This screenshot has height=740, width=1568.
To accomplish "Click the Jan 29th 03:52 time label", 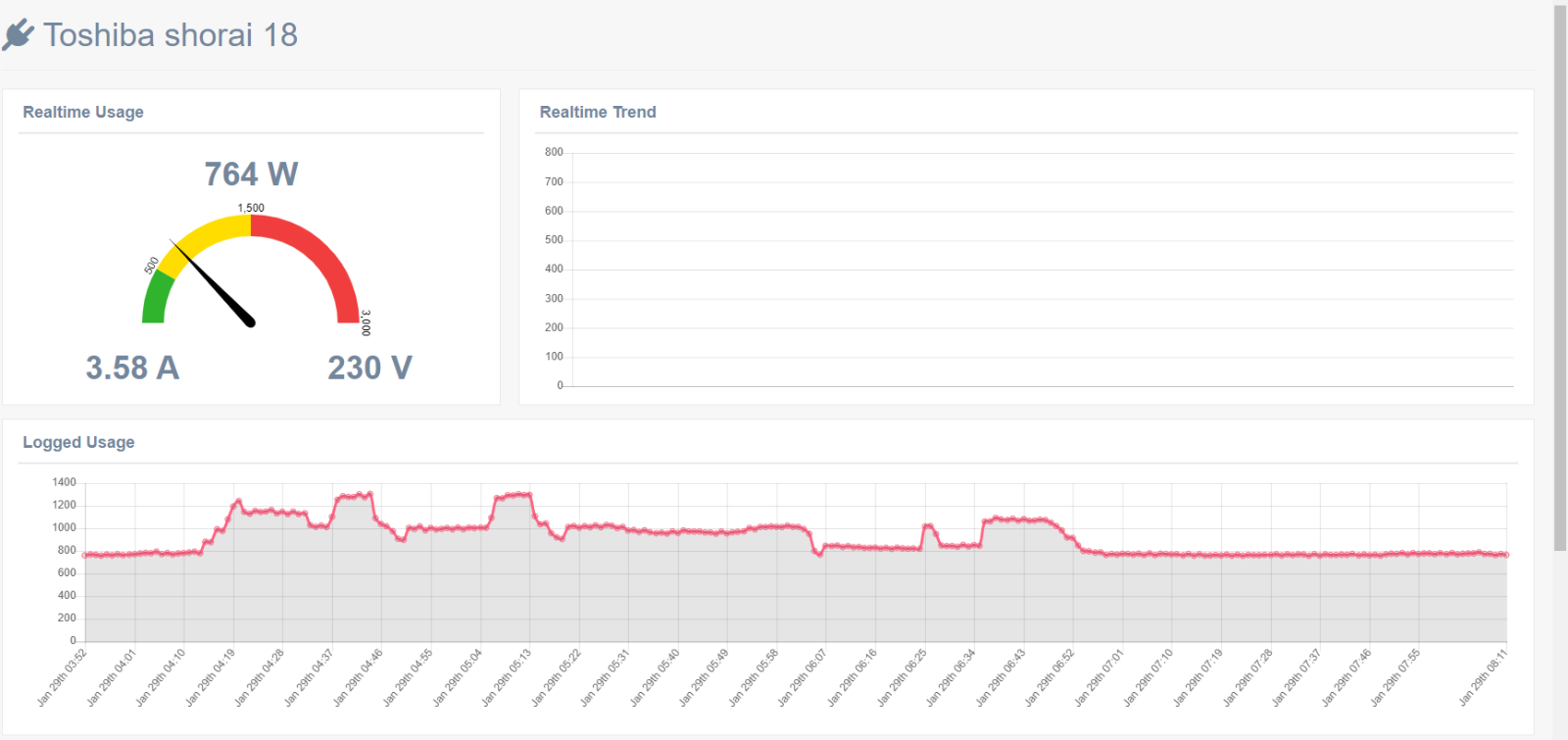I will (62, 677).
